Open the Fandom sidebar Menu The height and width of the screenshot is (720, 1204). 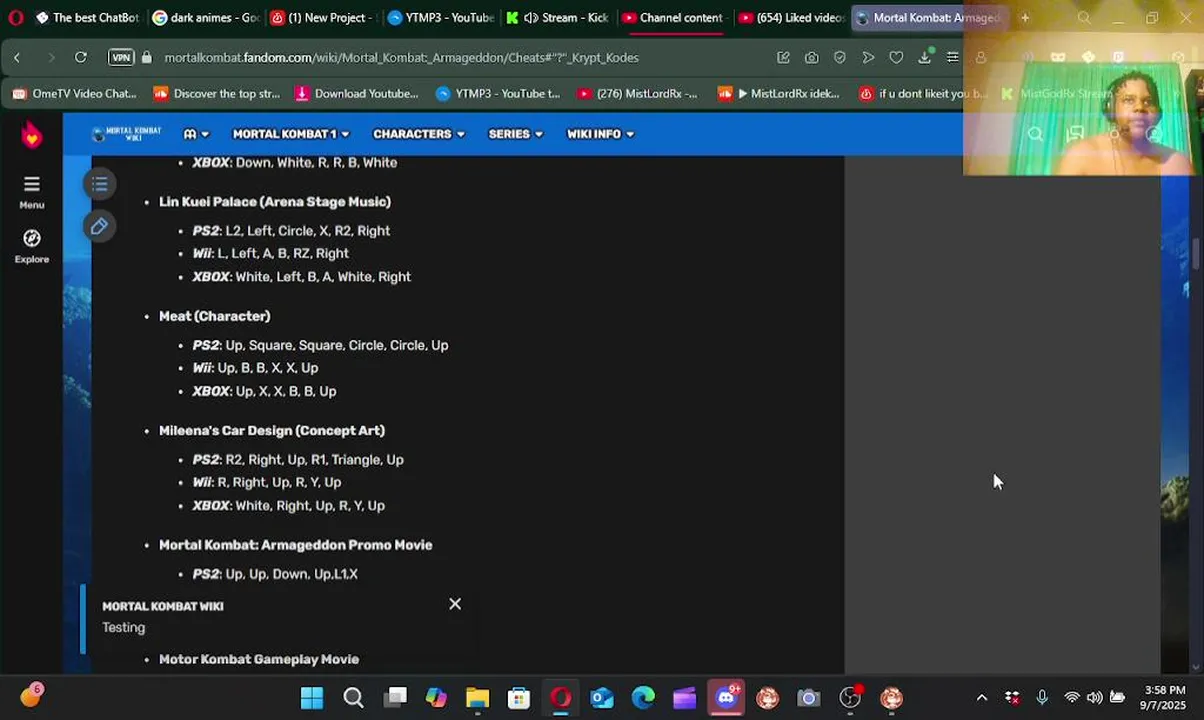pos(31,192)
